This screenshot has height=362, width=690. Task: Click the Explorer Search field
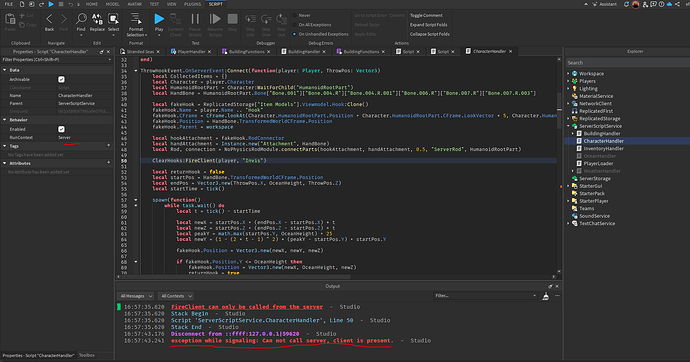click(628, 63)
